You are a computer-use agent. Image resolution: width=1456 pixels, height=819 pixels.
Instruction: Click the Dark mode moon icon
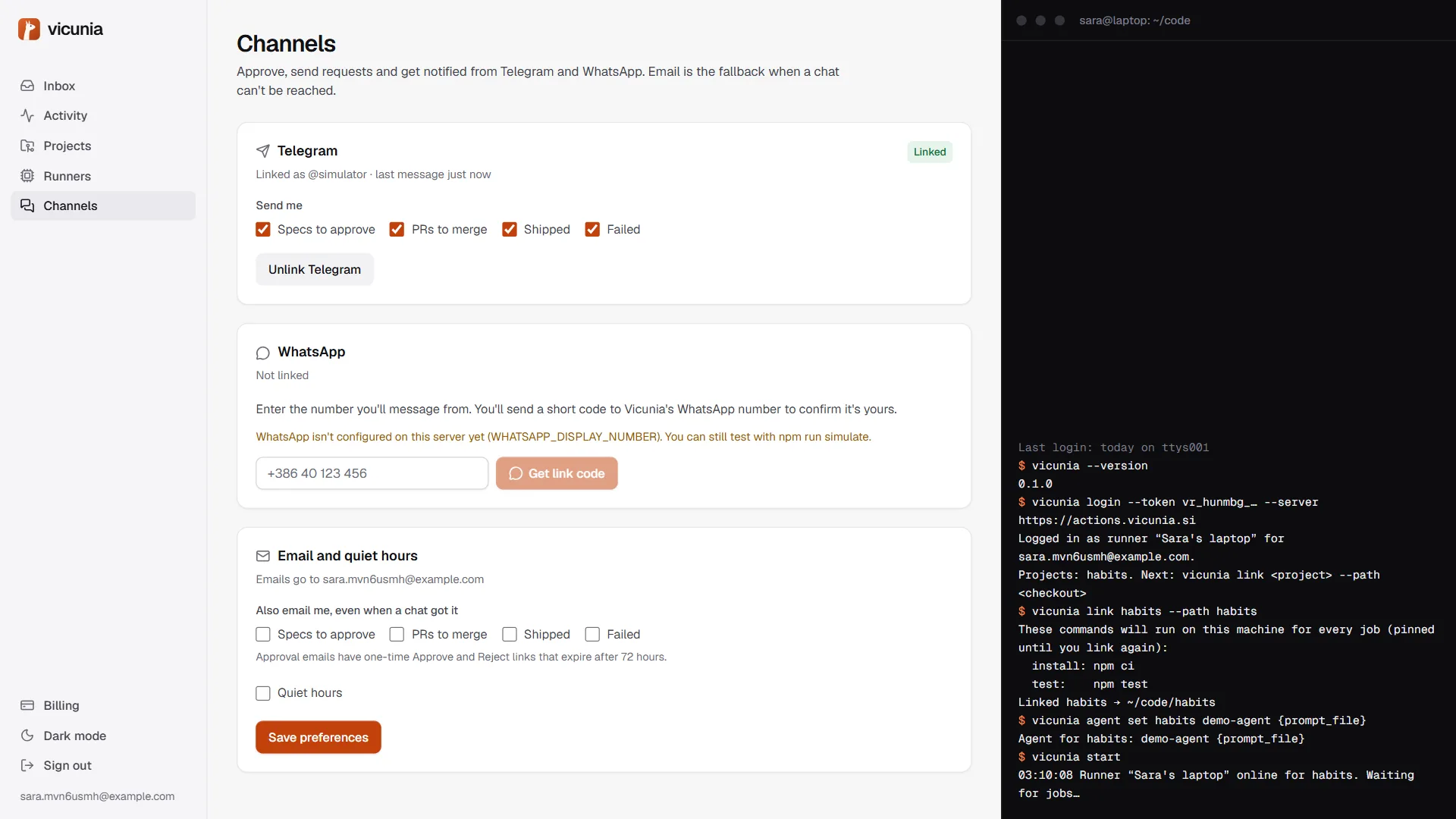pyautogui.click(x=27, y=736)
